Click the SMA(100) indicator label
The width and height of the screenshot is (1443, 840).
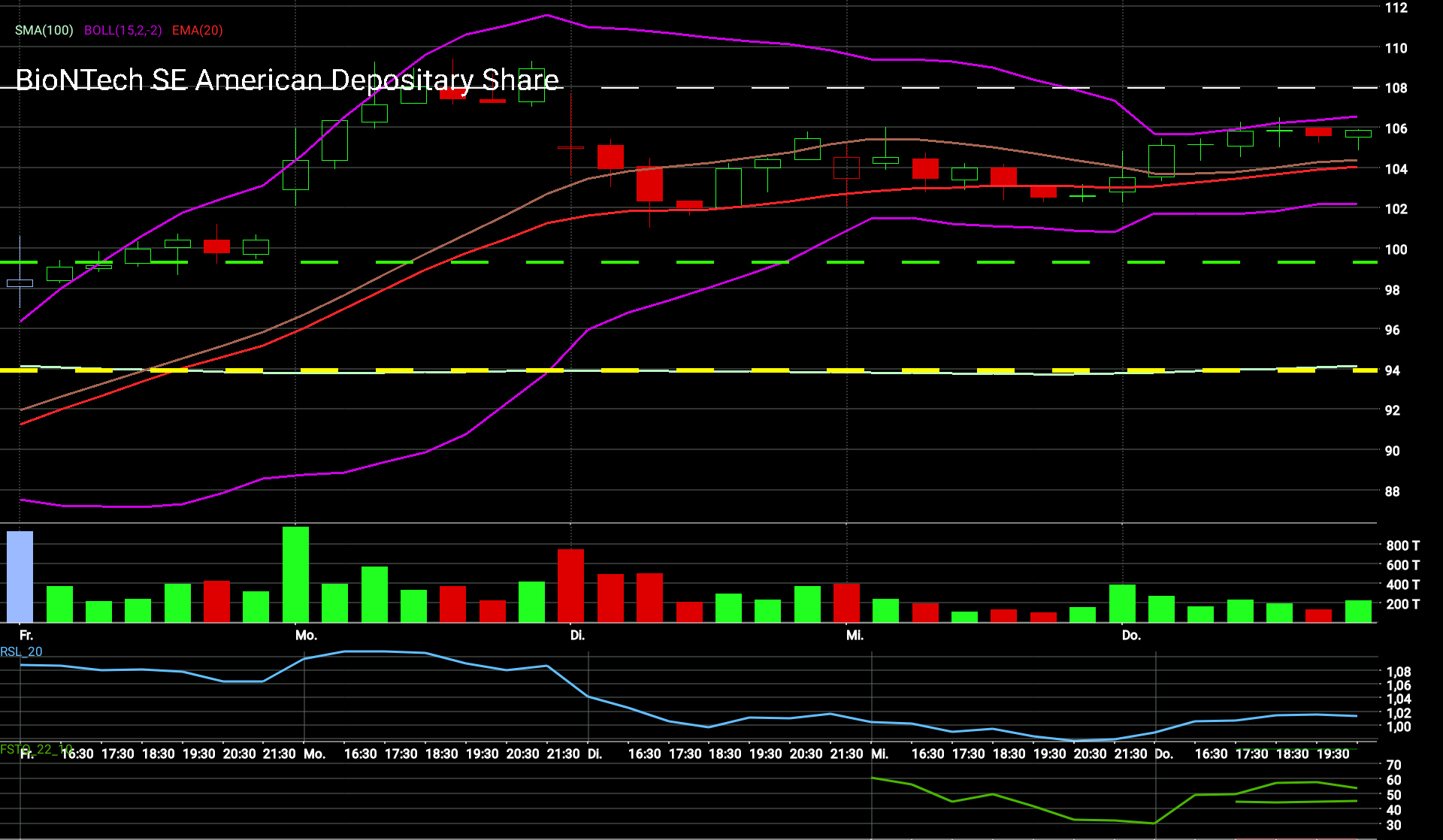coord(44,30)
